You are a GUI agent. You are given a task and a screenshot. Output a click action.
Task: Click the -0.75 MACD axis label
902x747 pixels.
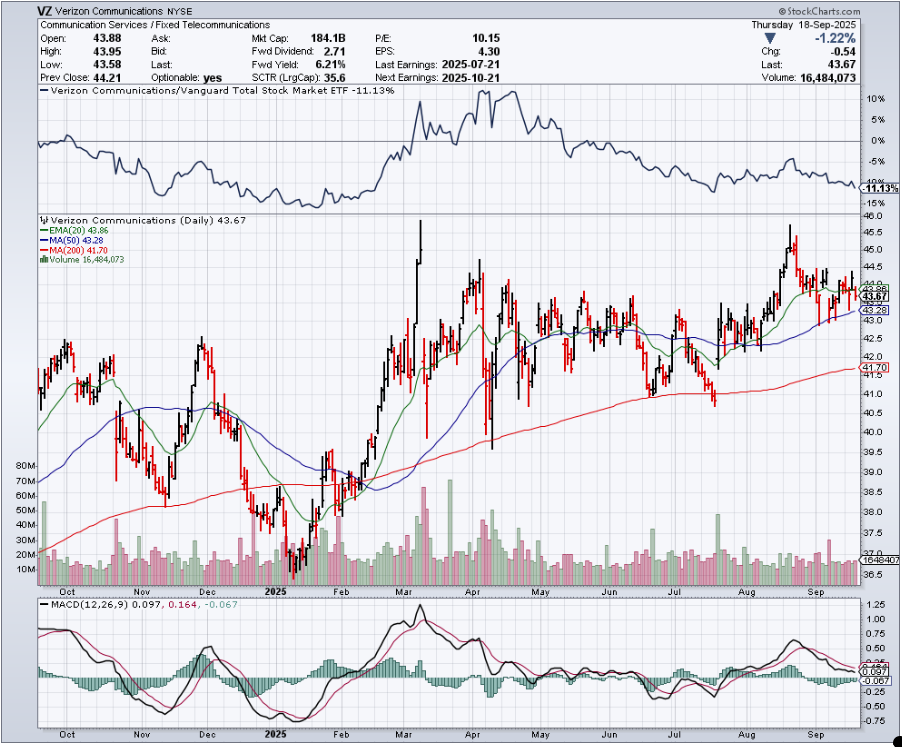[874, 721]
